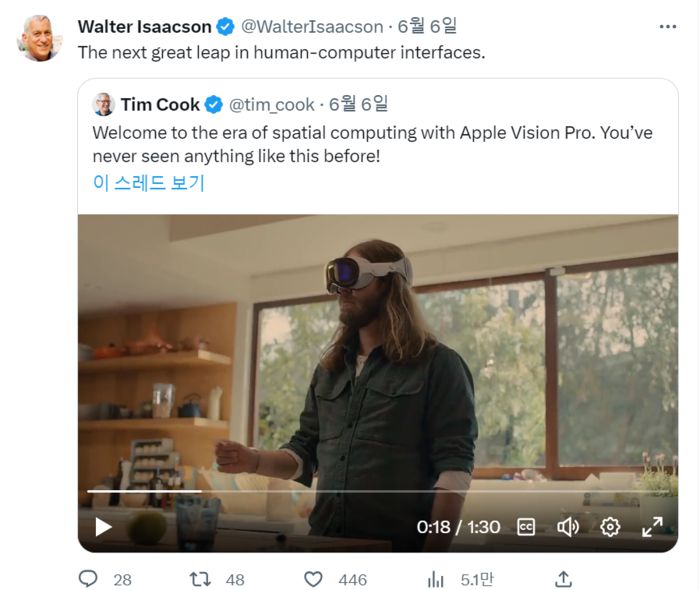Share the tweet
This screenshot has width=700, height=590.
[563, 579]
